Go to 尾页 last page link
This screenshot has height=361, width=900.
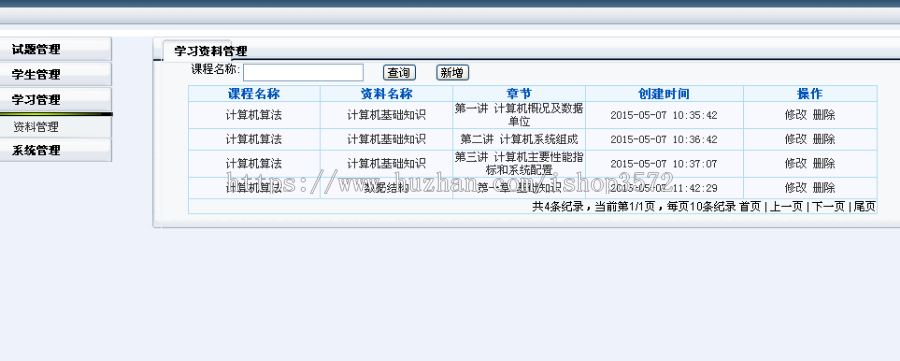tap(864, 207)
